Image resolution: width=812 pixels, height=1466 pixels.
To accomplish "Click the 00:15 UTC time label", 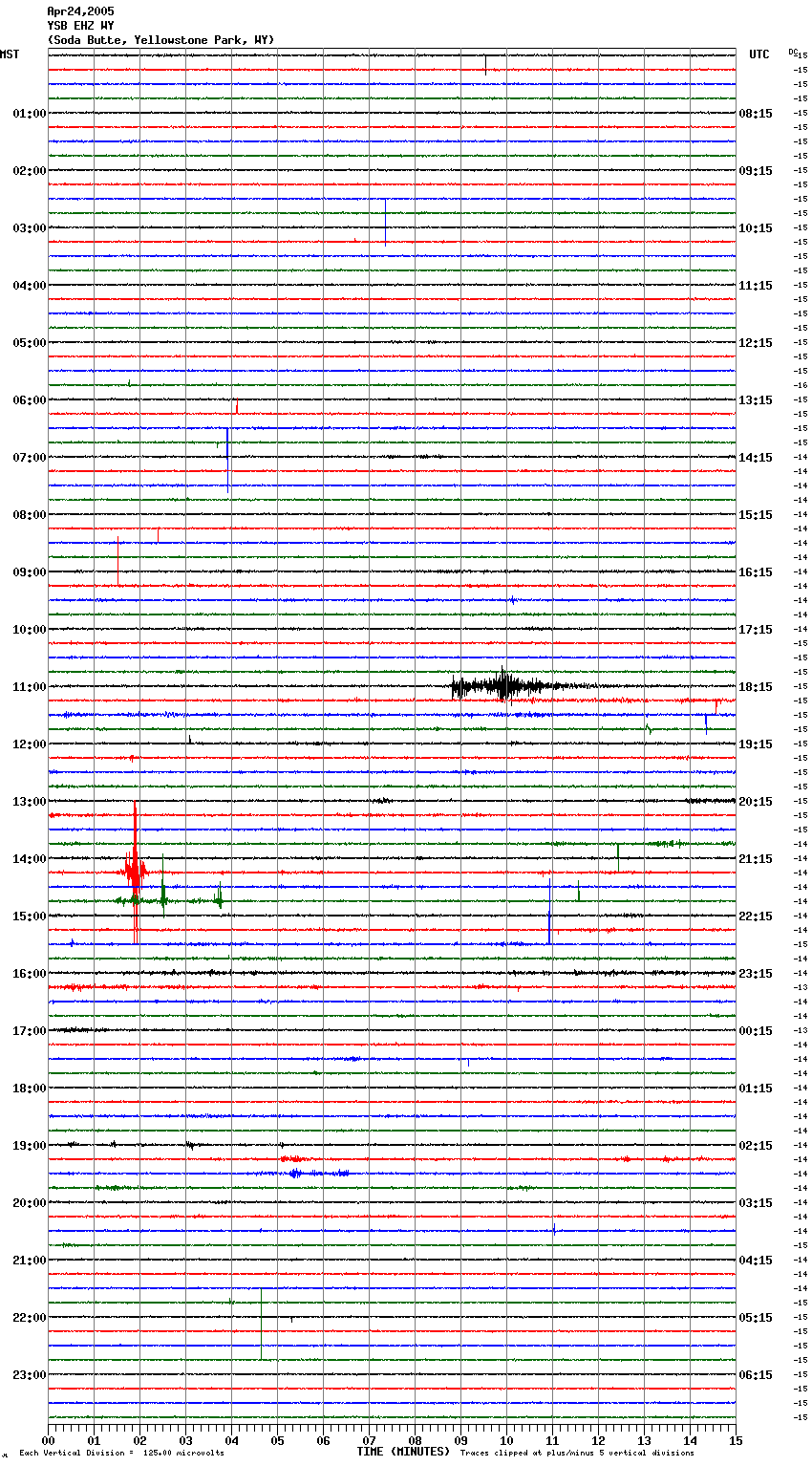I will 756,1031.
